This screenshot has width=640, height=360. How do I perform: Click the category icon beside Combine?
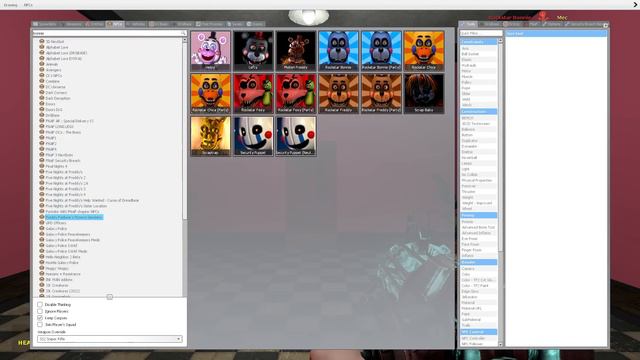tap(42, 81)
